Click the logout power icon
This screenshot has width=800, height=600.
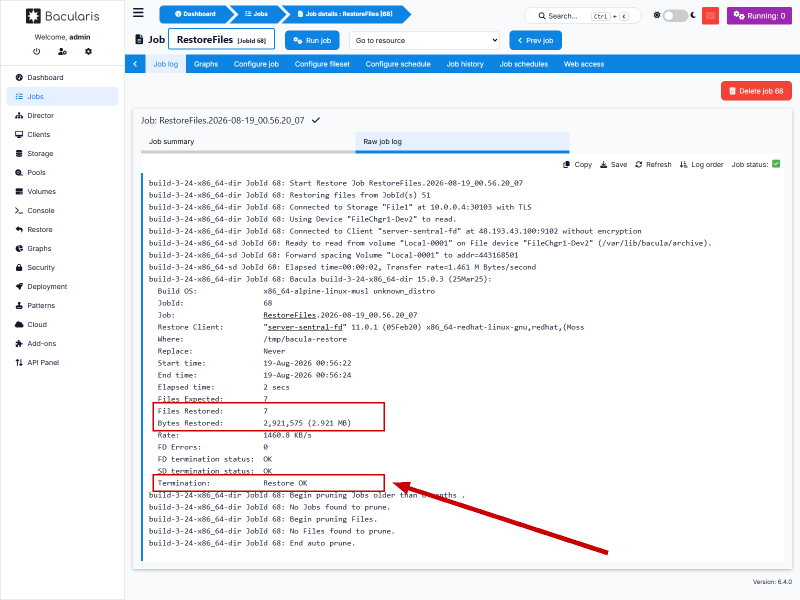36,52
